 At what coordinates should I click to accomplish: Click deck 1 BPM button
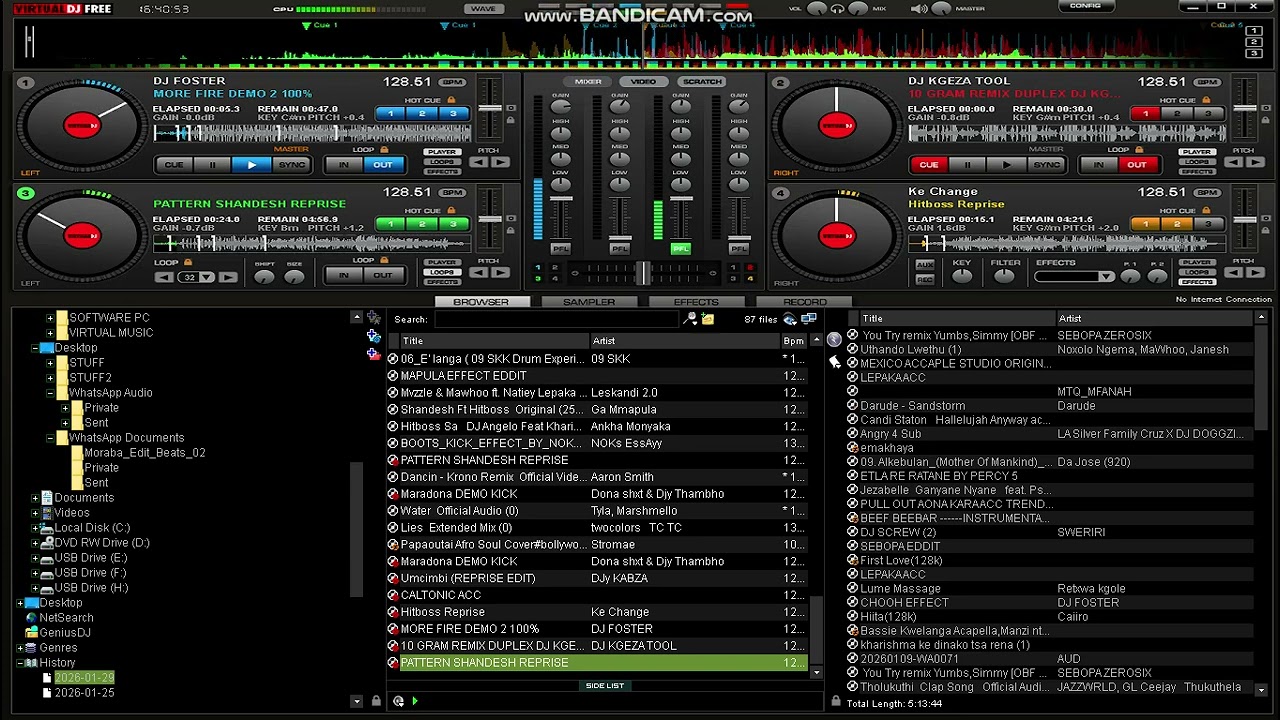[x=453, y=82]
